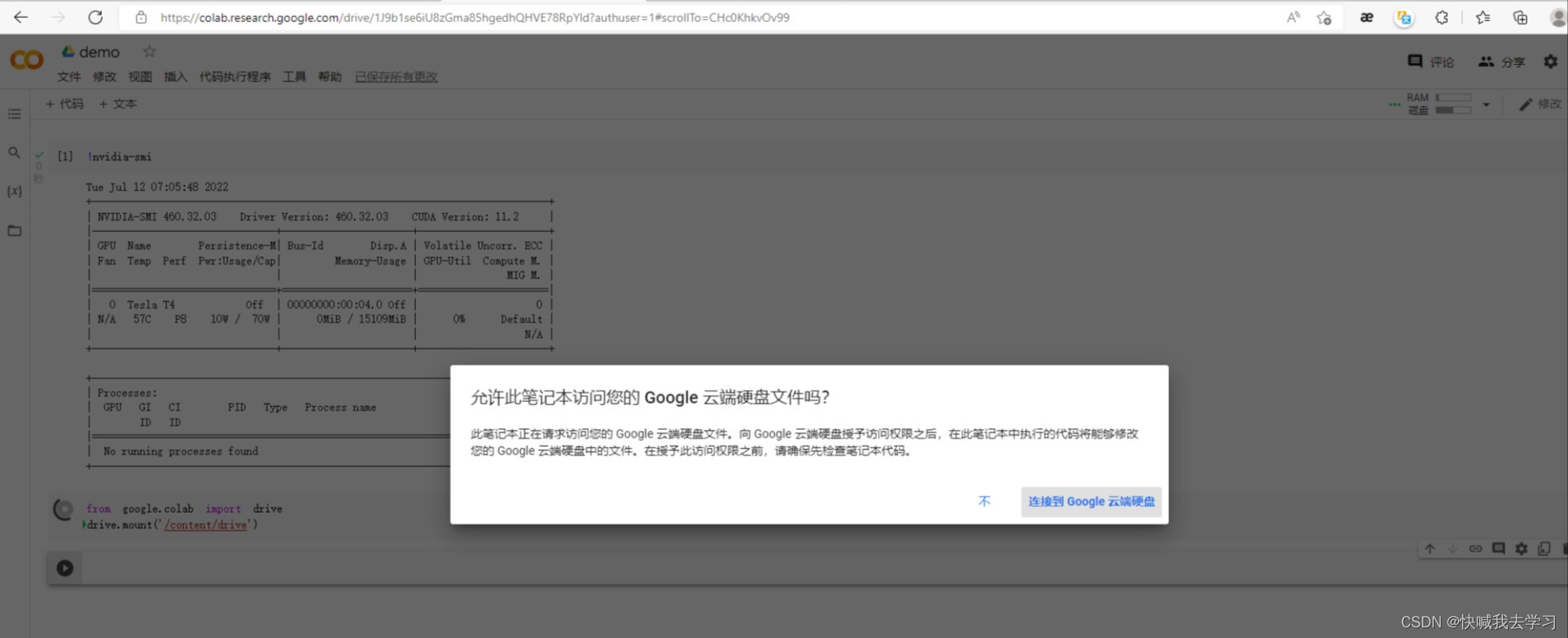Mirror cell in tab icon
The image size is (1568, 638).
(x=1544, y=548)
